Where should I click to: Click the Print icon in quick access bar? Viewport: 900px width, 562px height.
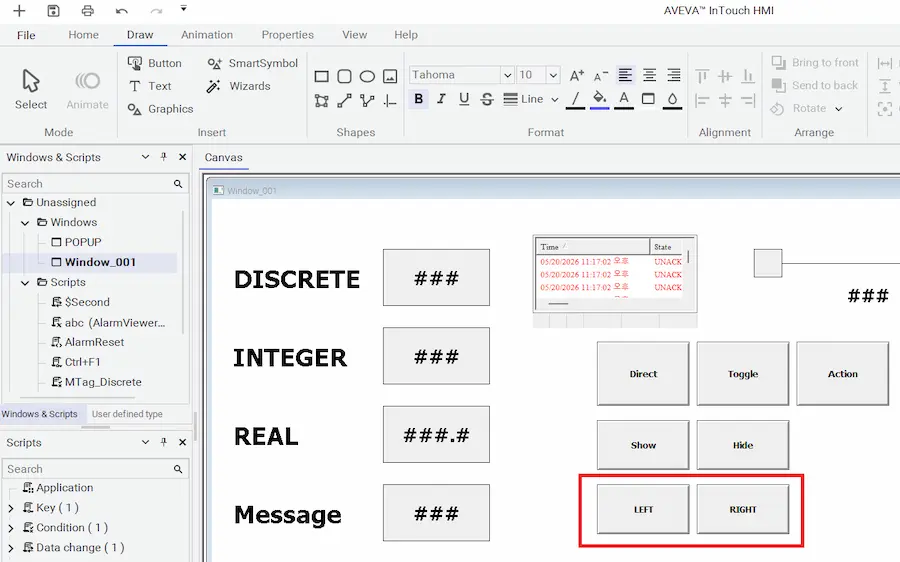point(87,10)
